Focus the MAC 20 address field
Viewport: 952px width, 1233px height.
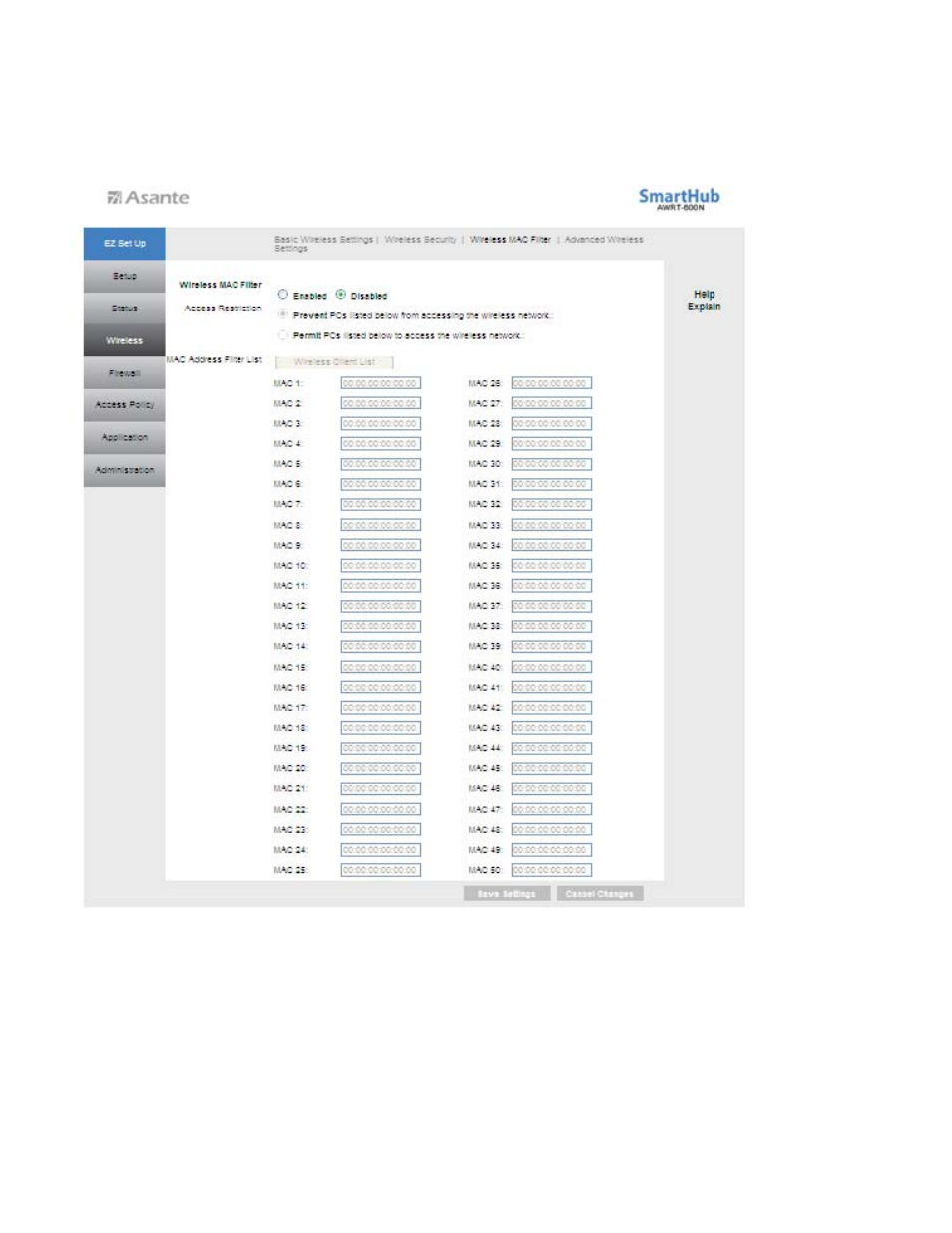coord(381,769)
